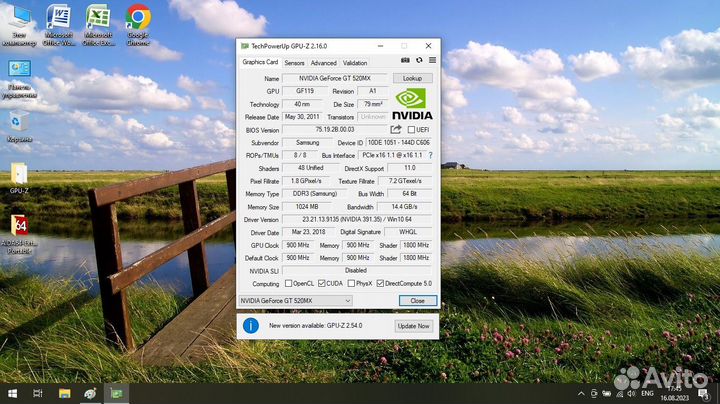The height and width of the screenshot is (404, 720).
Task: Click the Subvendor value Samsung
Action: (308, 143)
